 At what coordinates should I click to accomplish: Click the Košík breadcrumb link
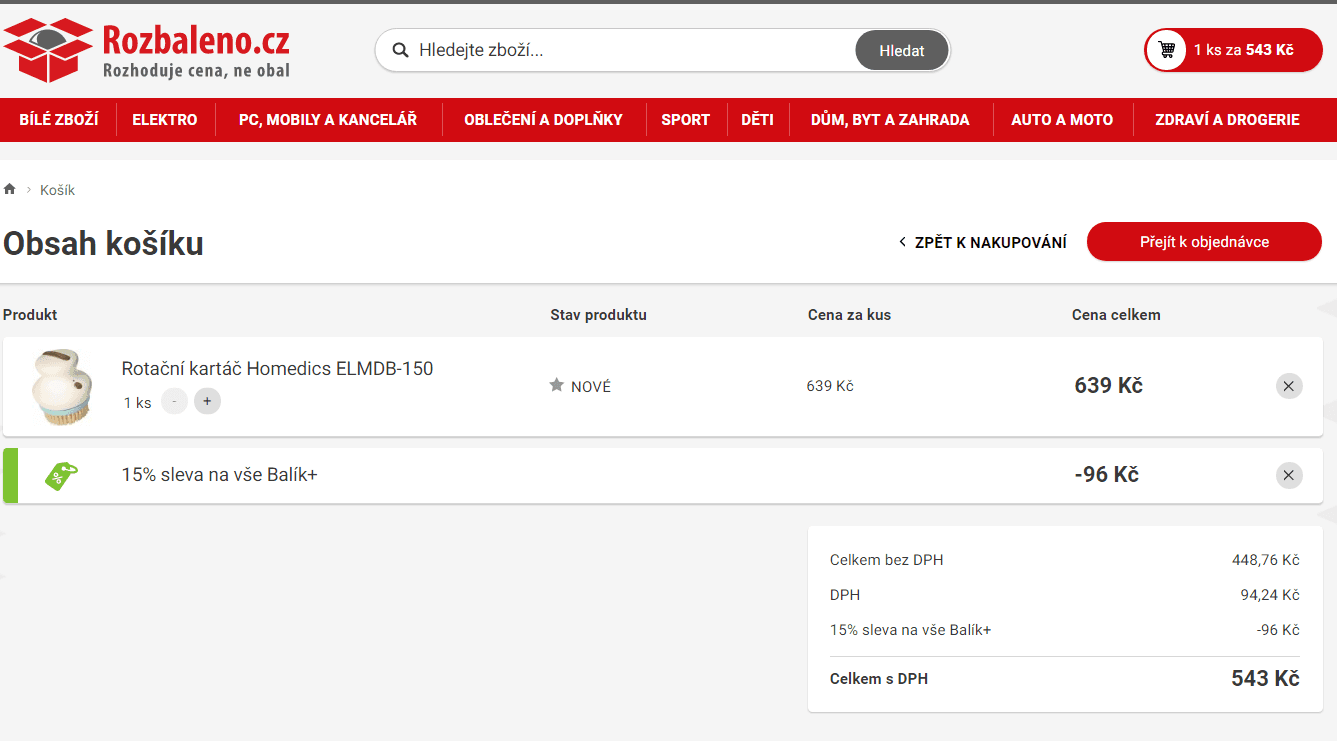(x=57, y=190)
